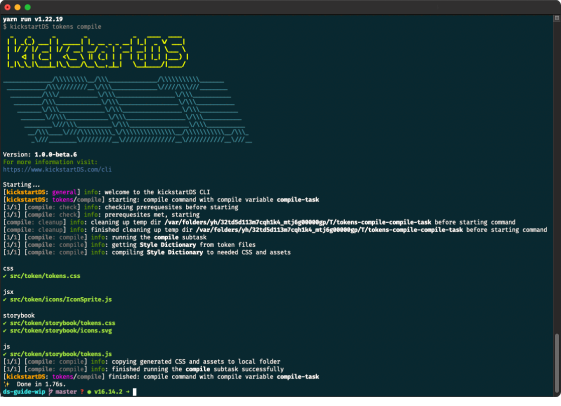Viewport: 561px width, 406px height.
Task: Click the terminal scrollbar thumb
Action: [x=557, y=363]
